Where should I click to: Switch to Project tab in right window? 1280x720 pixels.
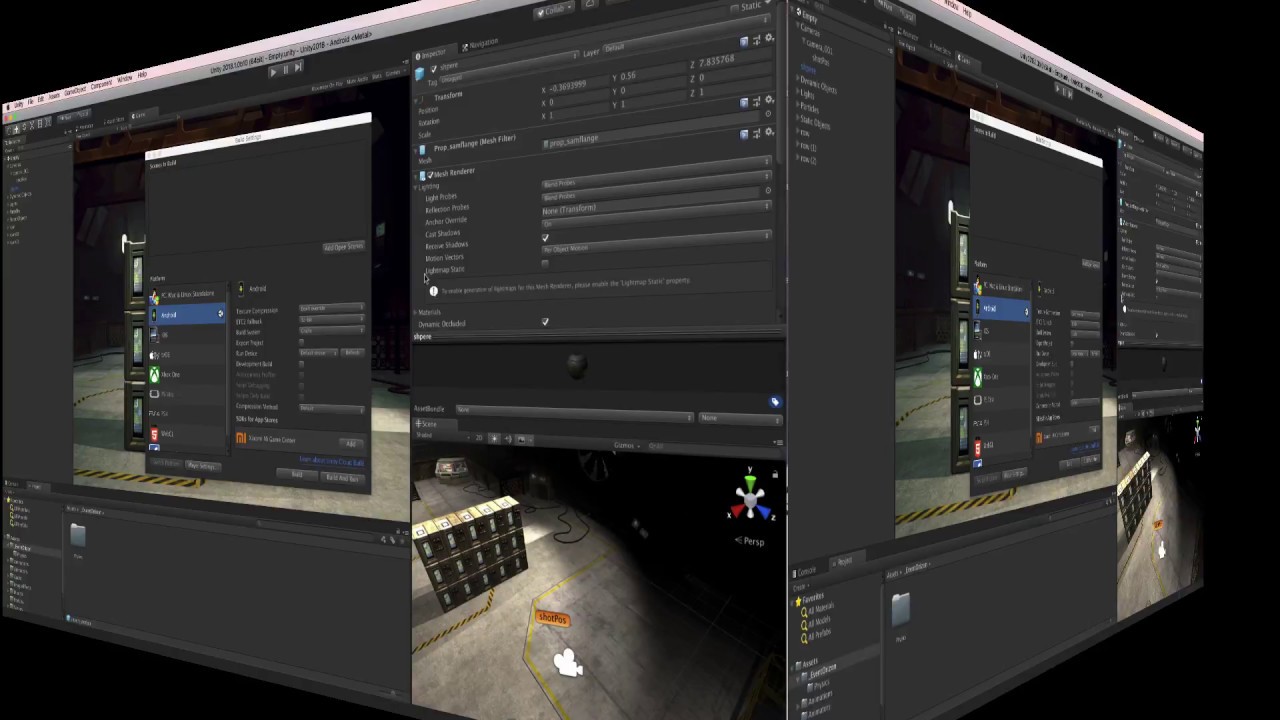[844, 561]
